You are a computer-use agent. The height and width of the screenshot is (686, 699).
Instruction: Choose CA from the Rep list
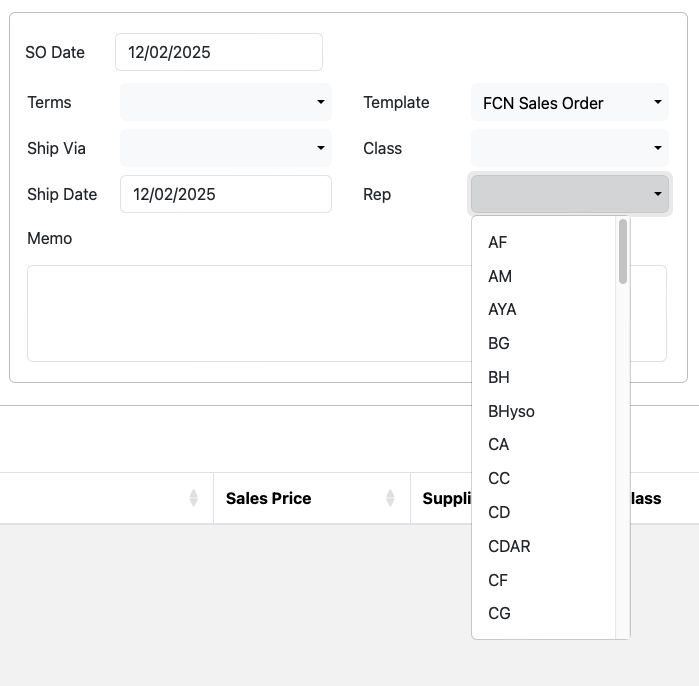click(499, 444)
